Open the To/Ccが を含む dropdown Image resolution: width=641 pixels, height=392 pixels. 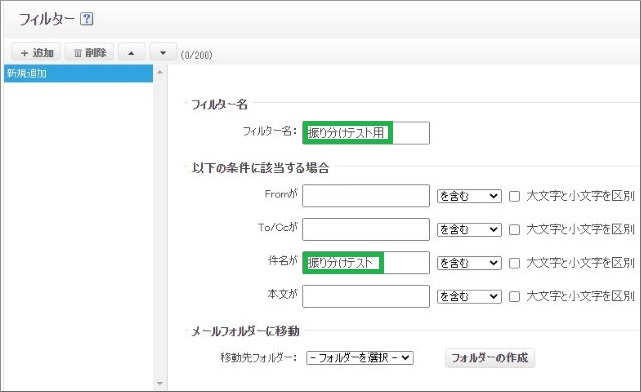coord(469,230)
